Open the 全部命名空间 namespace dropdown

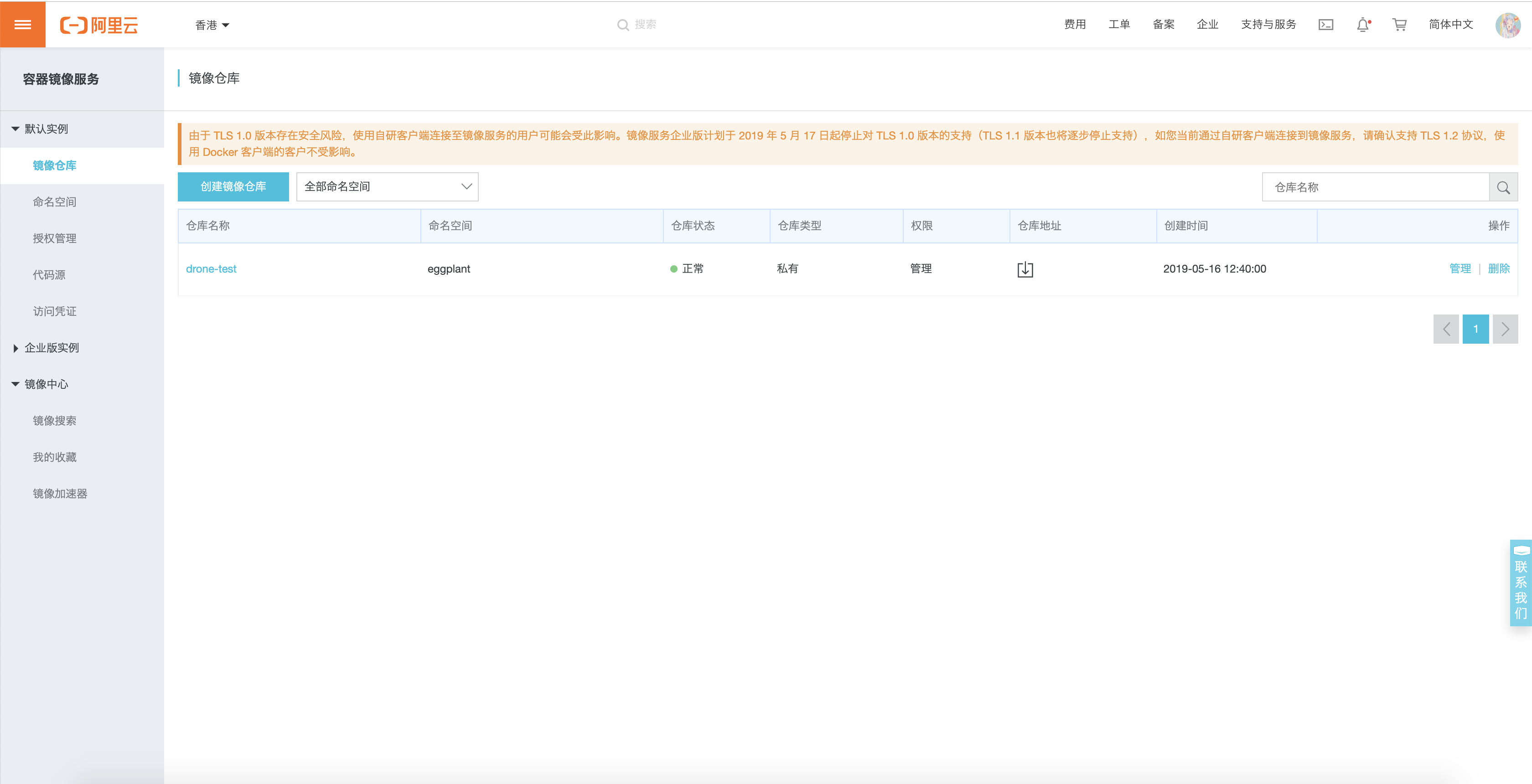click(387, 186)
